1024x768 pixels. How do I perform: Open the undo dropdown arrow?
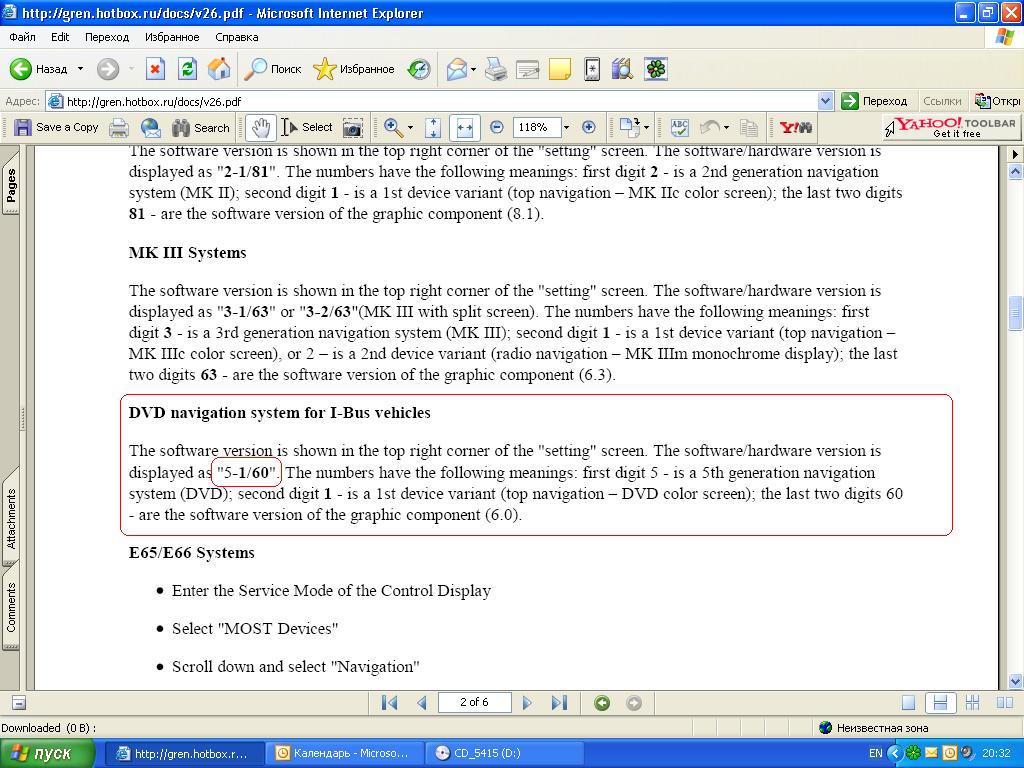point(726,127)
